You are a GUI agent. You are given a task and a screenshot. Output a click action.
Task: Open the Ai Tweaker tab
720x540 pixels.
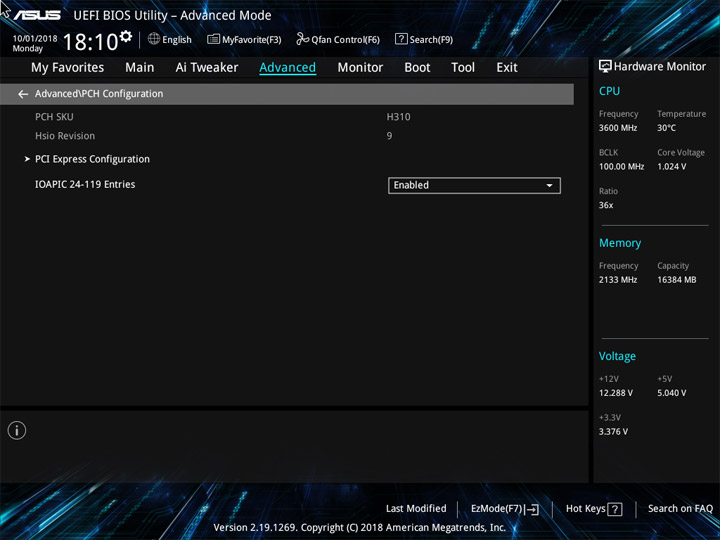[207, 68]
